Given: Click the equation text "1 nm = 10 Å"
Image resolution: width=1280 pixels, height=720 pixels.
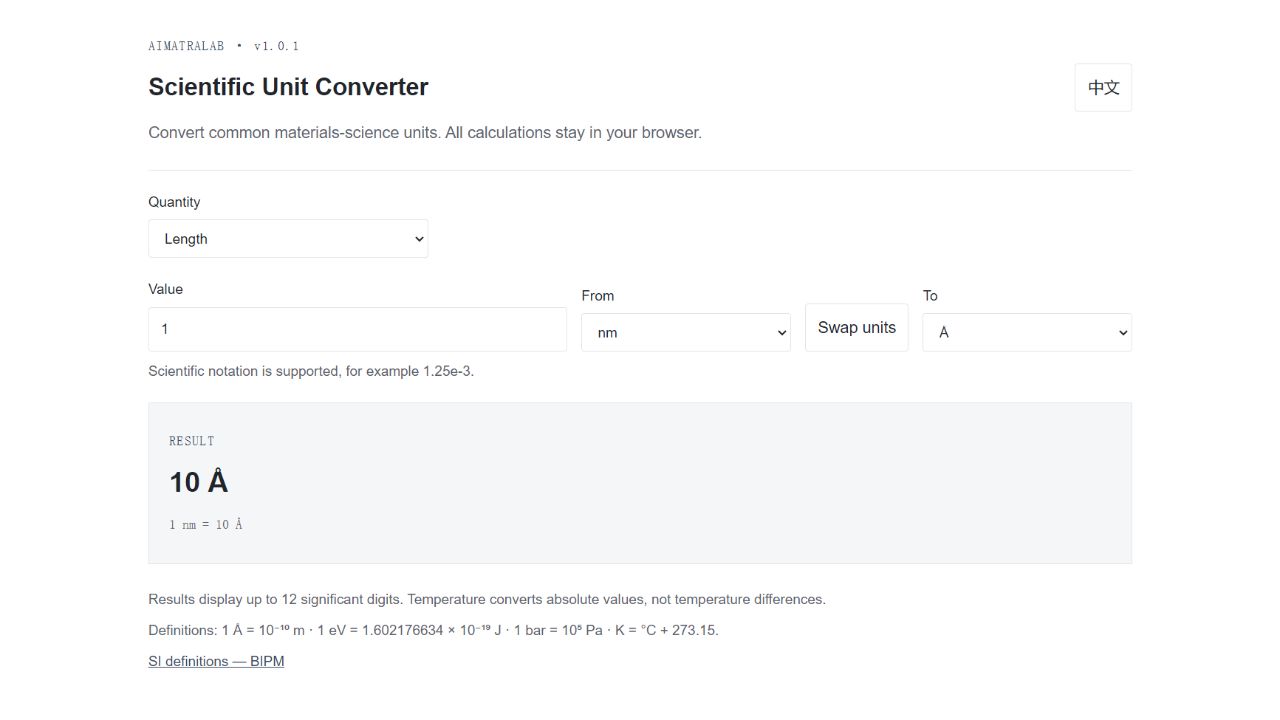Looking at the screenshot, I should click(x=206, y=525).
